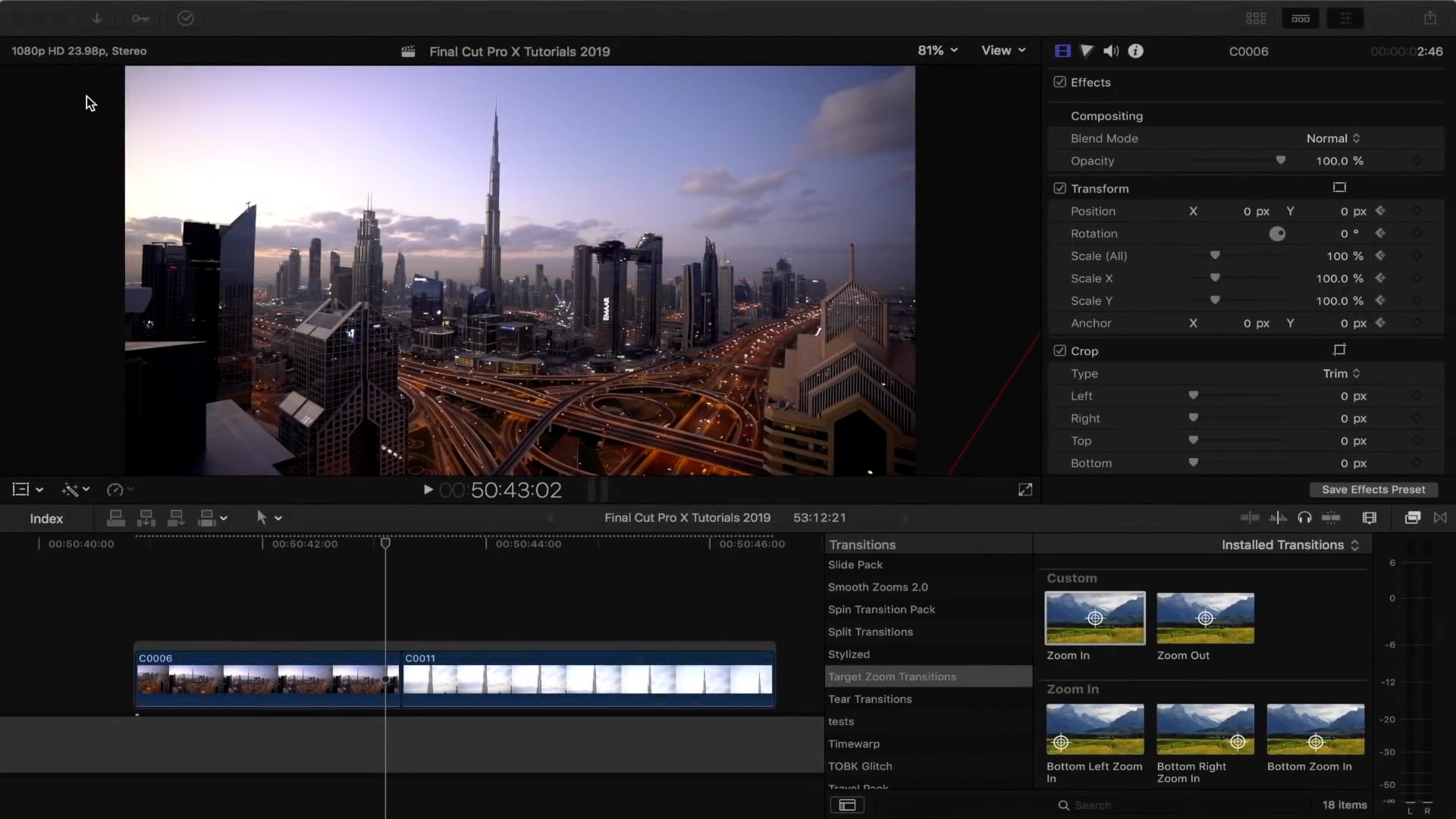Open the keyword editor key icon
Screen dimensions: 1456x819
140,18
